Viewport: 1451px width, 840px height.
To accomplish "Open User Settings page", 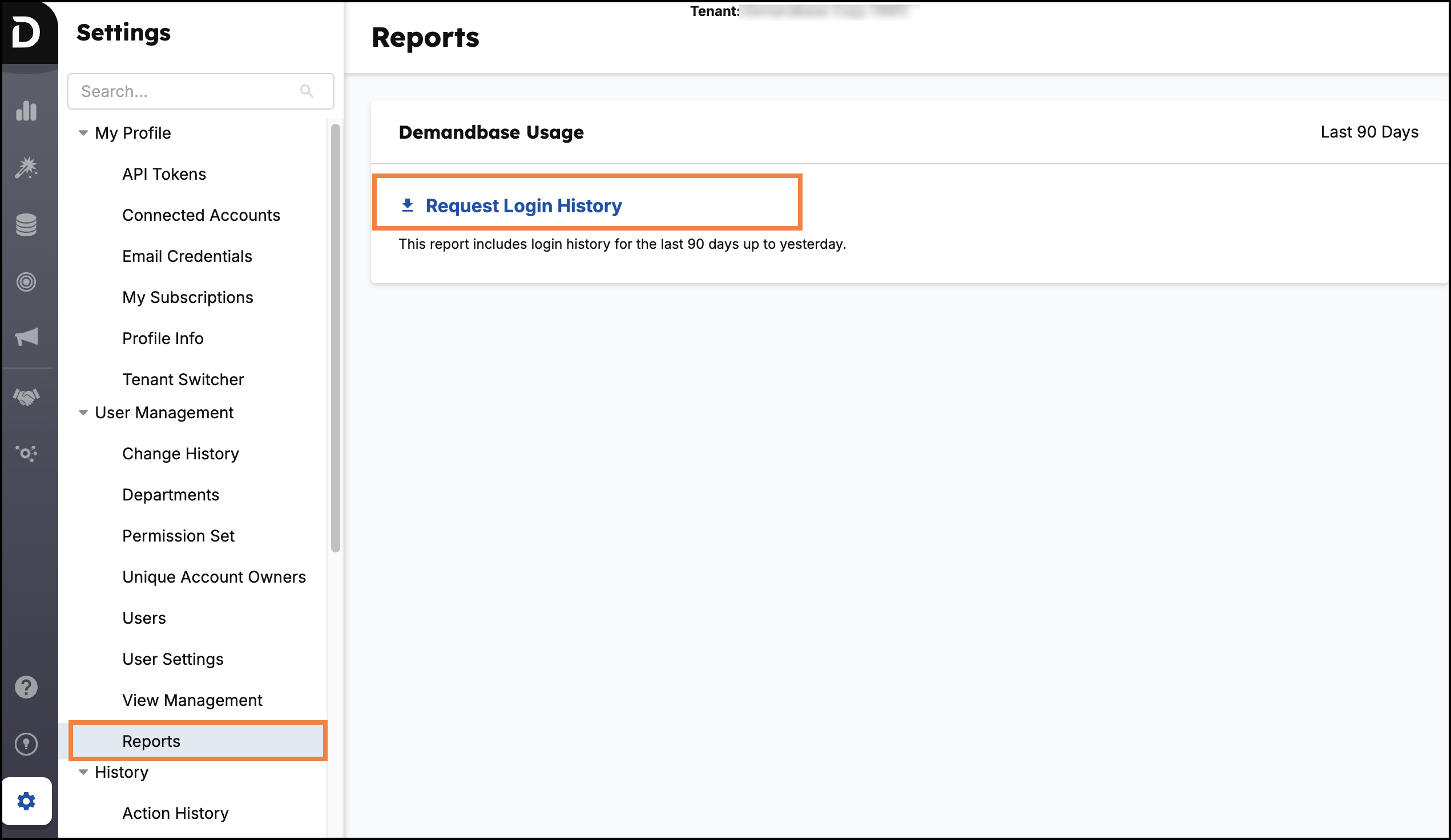I will [173, 659].
